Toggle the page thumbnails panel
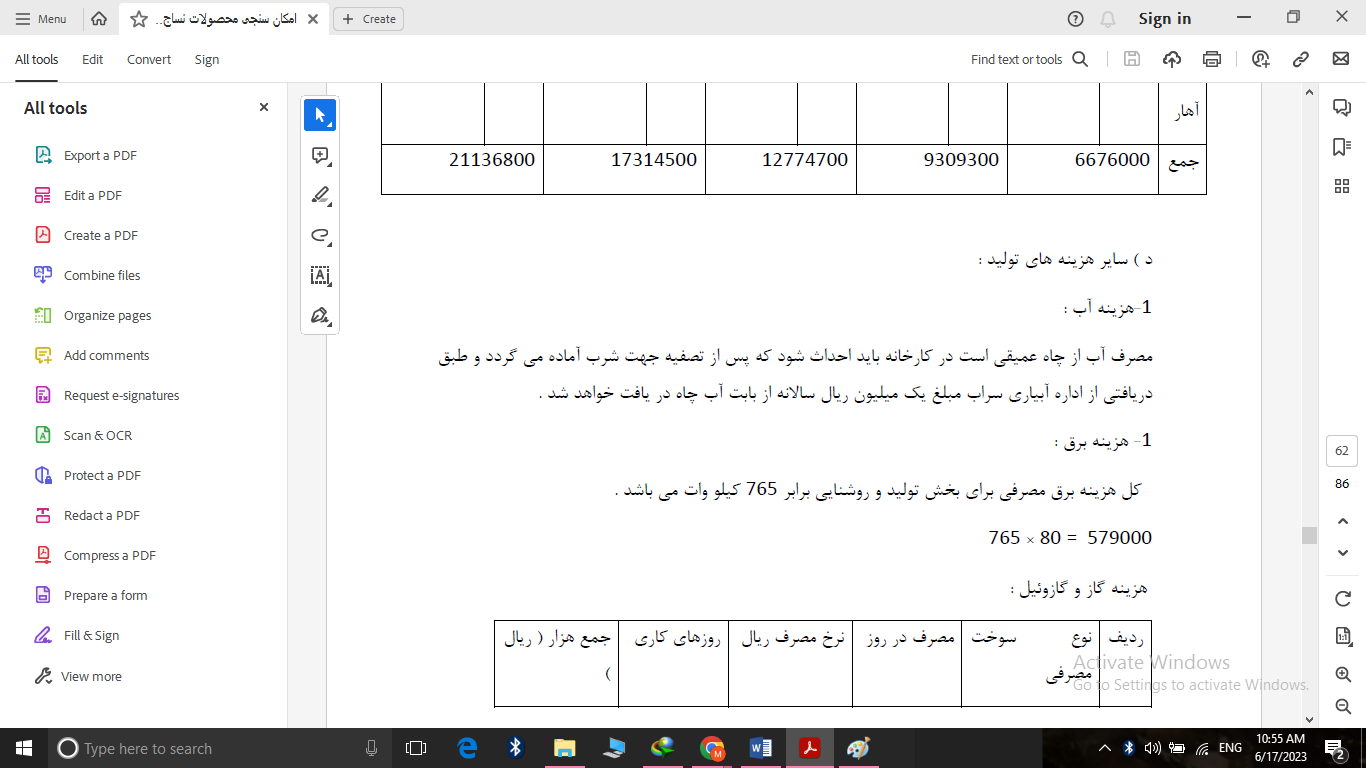 coord(1342,186)
